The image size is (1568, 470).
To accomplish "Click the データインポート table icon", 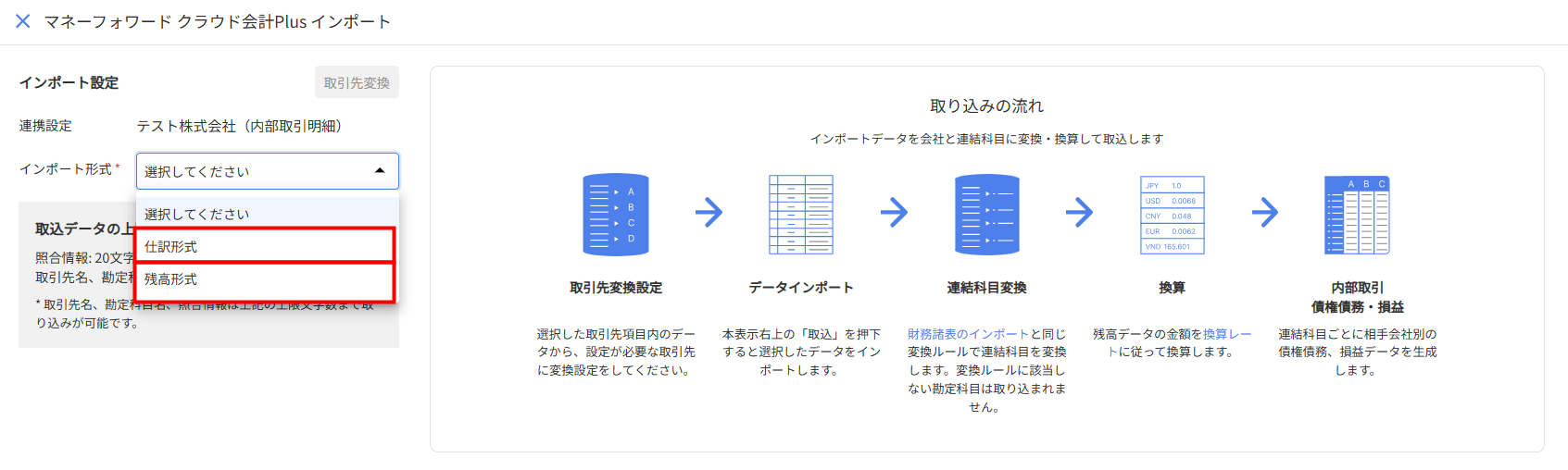I will (x=801, y=215).
